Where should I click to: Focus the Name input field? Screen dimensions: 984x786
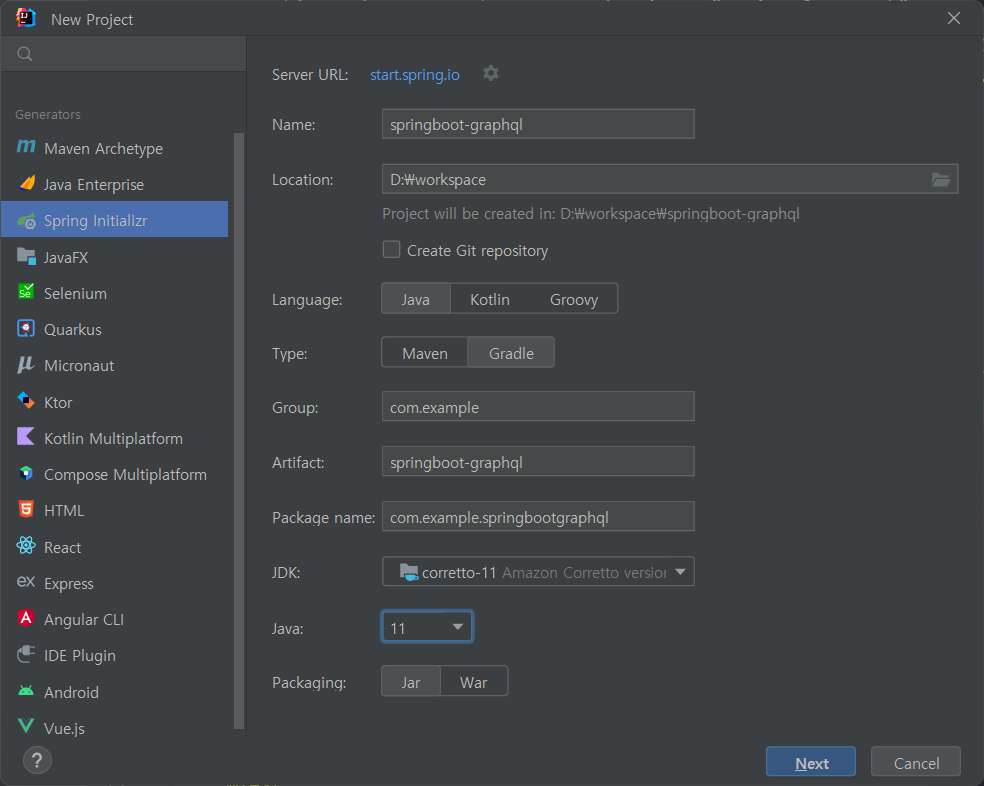pyautogui.click(x=538, y=124)
